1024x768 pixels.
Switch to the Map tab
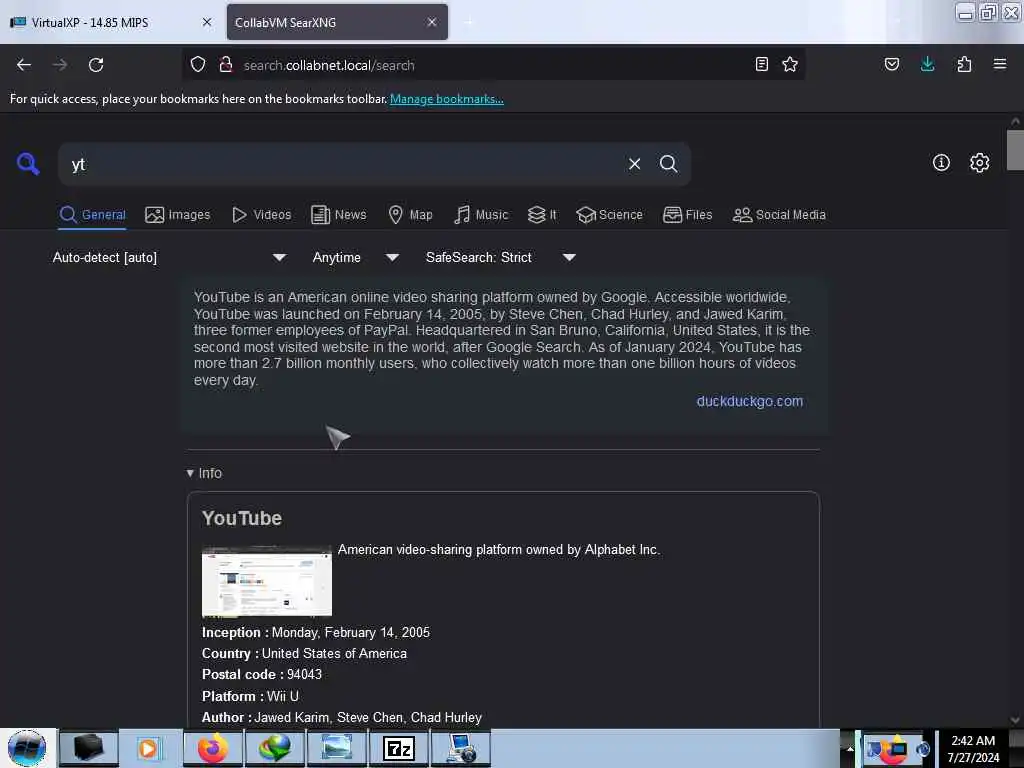pos(410,214)
